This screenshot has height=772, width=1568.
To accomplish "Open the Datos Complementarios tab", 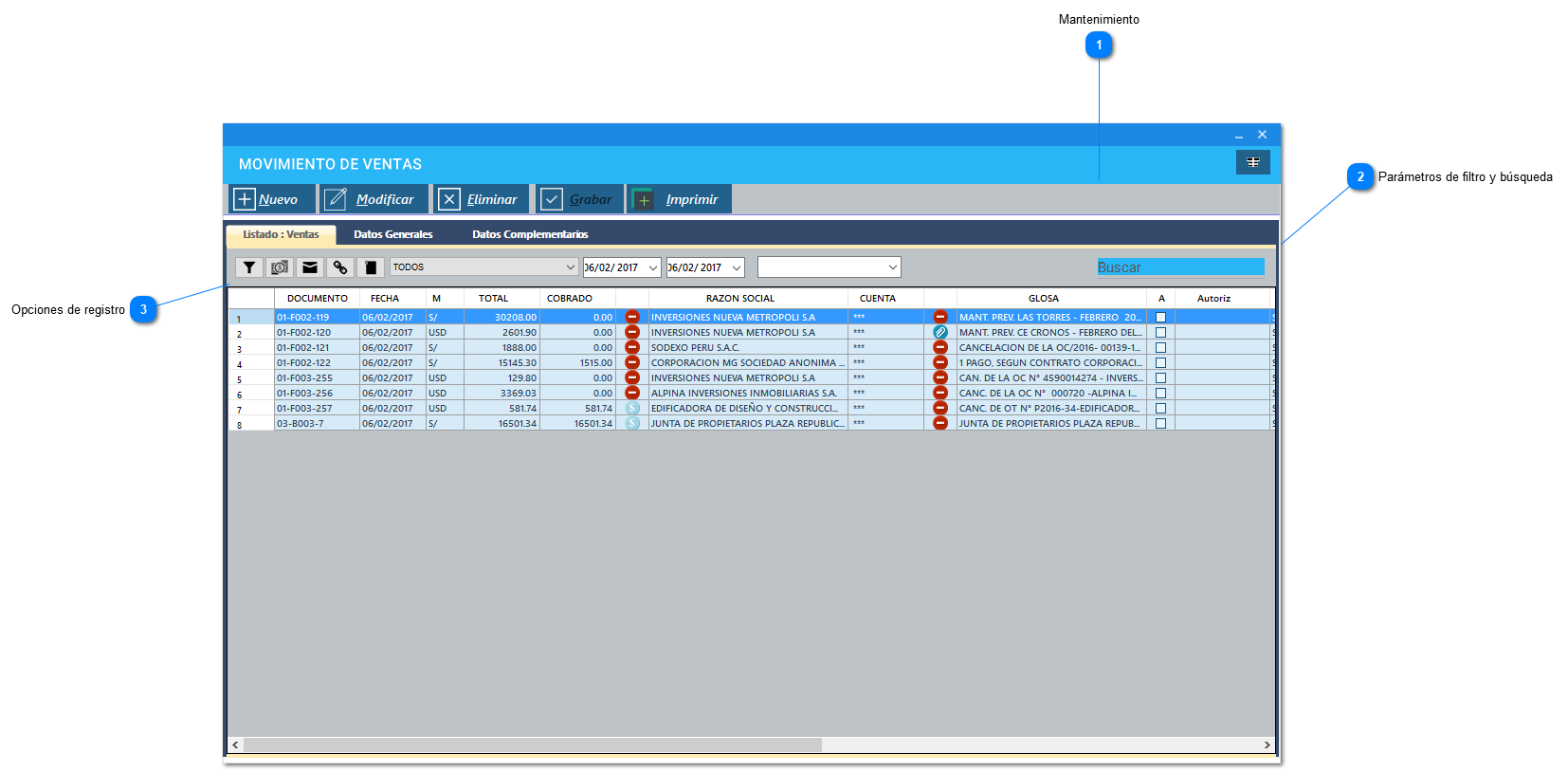I will (530, 234).
